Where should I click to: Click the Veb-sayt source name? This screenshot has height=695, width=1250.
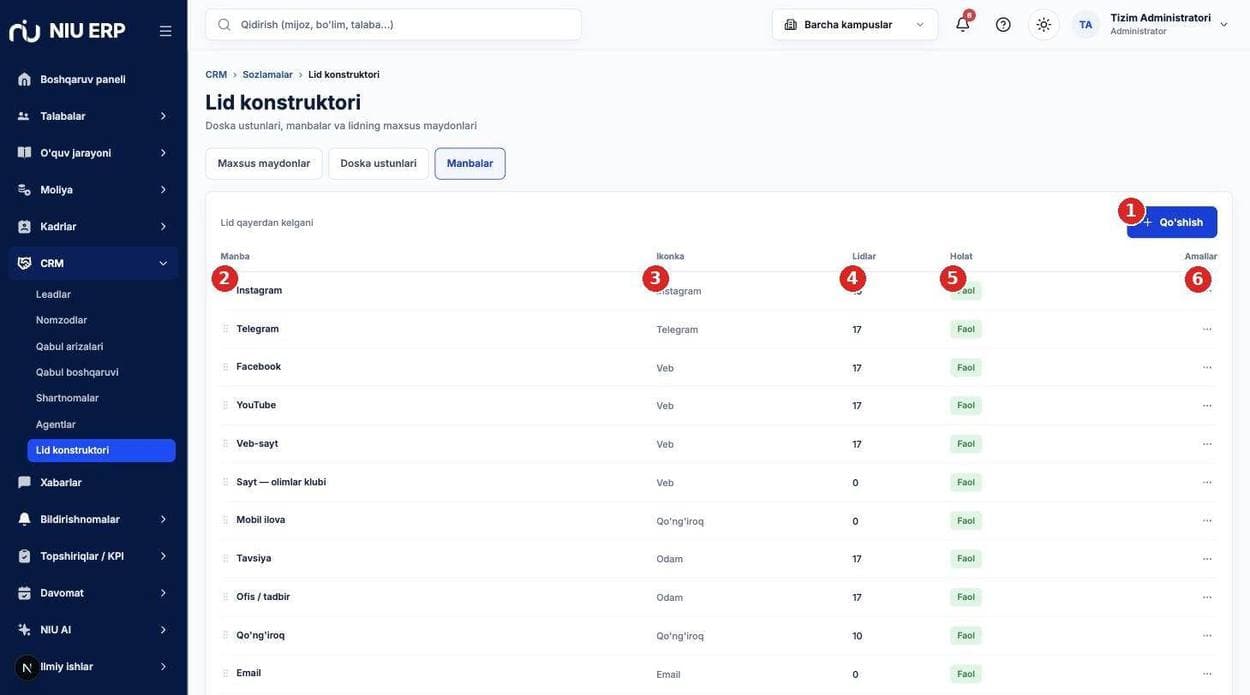[257, 444]
